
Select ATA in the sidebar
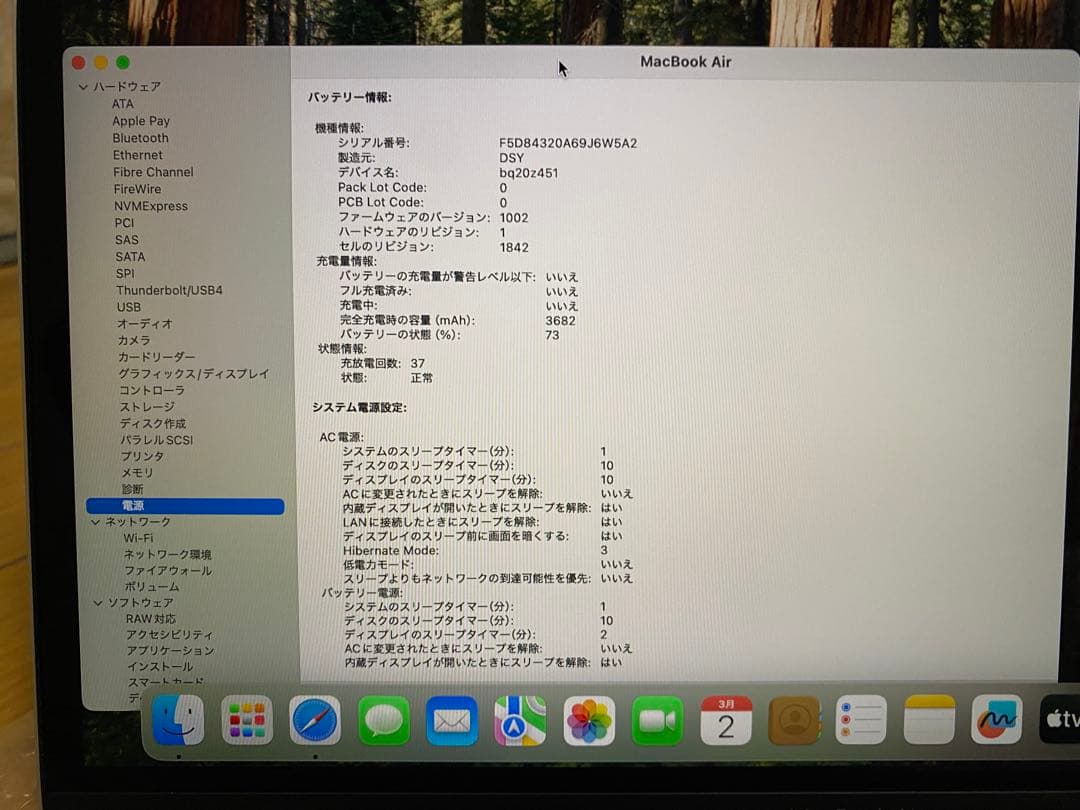[x=123, y=104]
